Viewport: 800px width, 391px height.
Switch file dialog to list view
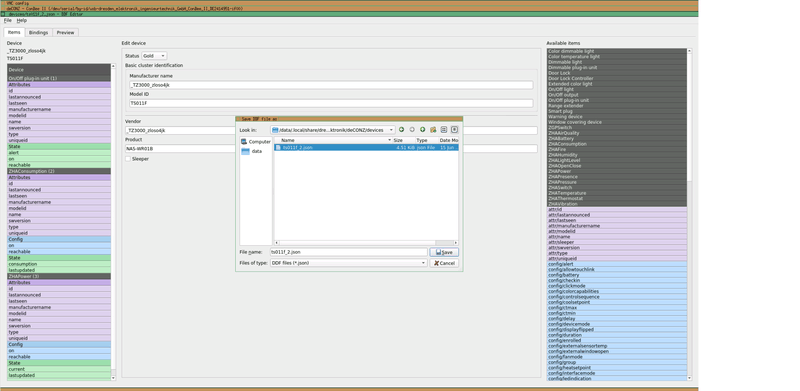pyautogui.click(x=444, y=130)
